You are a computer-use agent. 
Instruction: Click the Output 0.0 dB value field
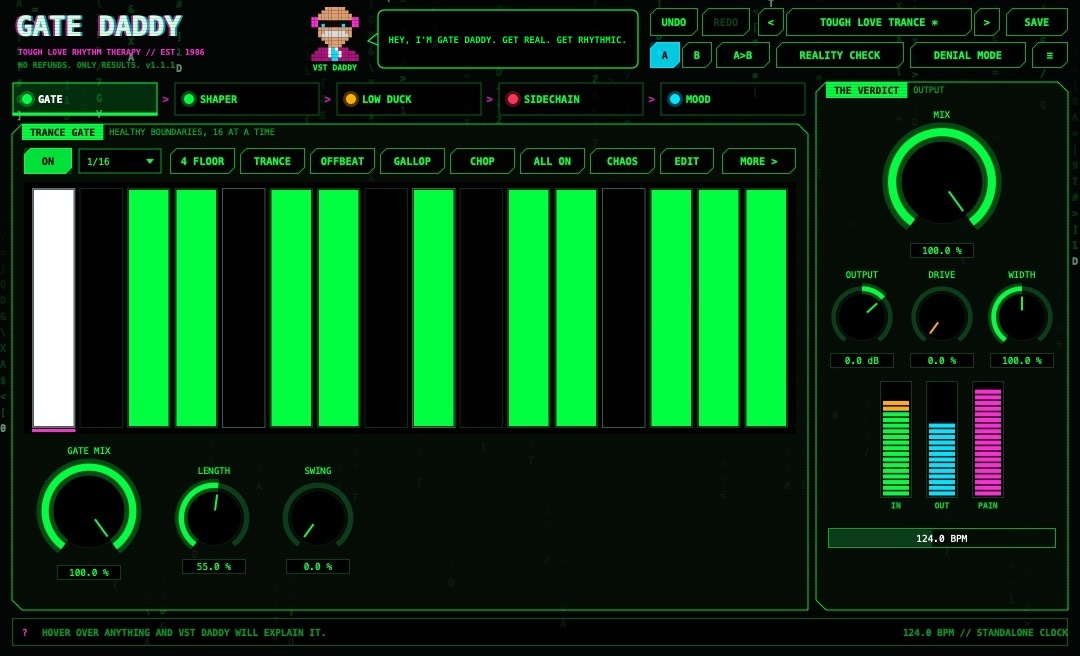(862, 360)
